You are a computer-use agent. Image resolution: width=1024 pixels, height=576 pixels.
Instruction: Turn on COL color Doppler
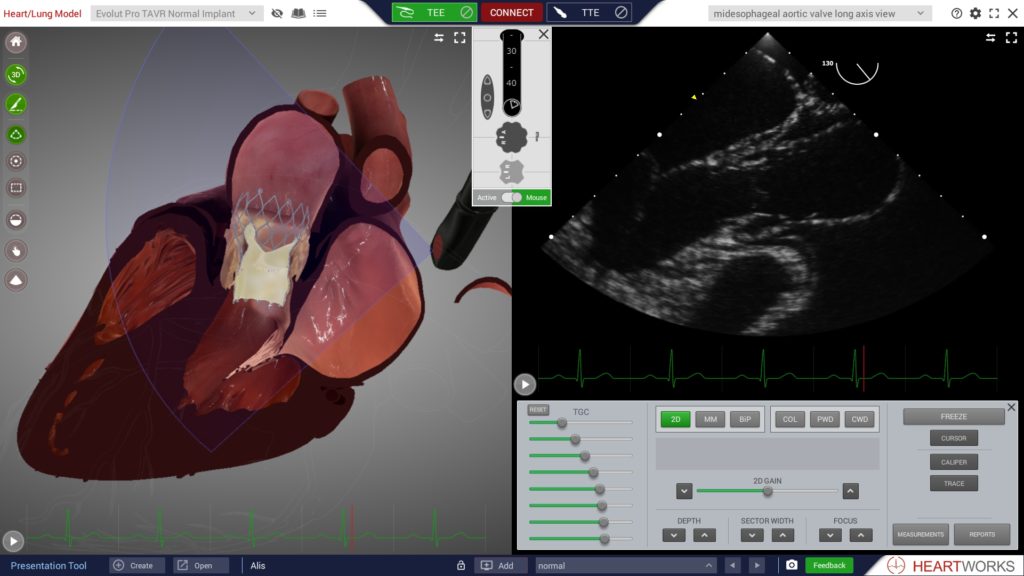coord(790,419)
